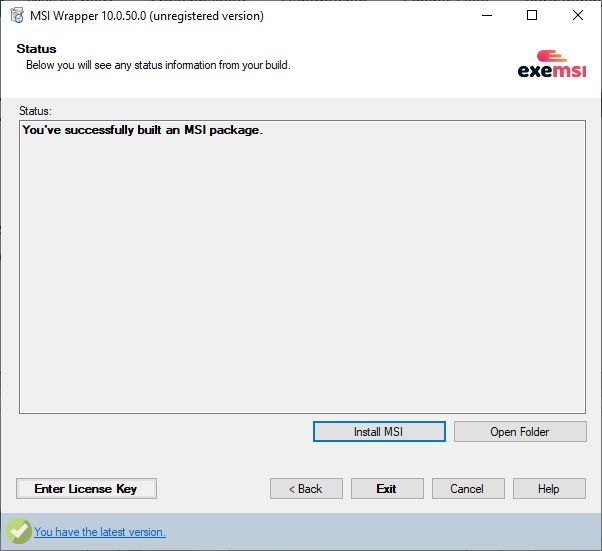Click the 'Status' heading text
This screenshot has height=551, width=602.
pyautogui.click(x=36, y=49)
